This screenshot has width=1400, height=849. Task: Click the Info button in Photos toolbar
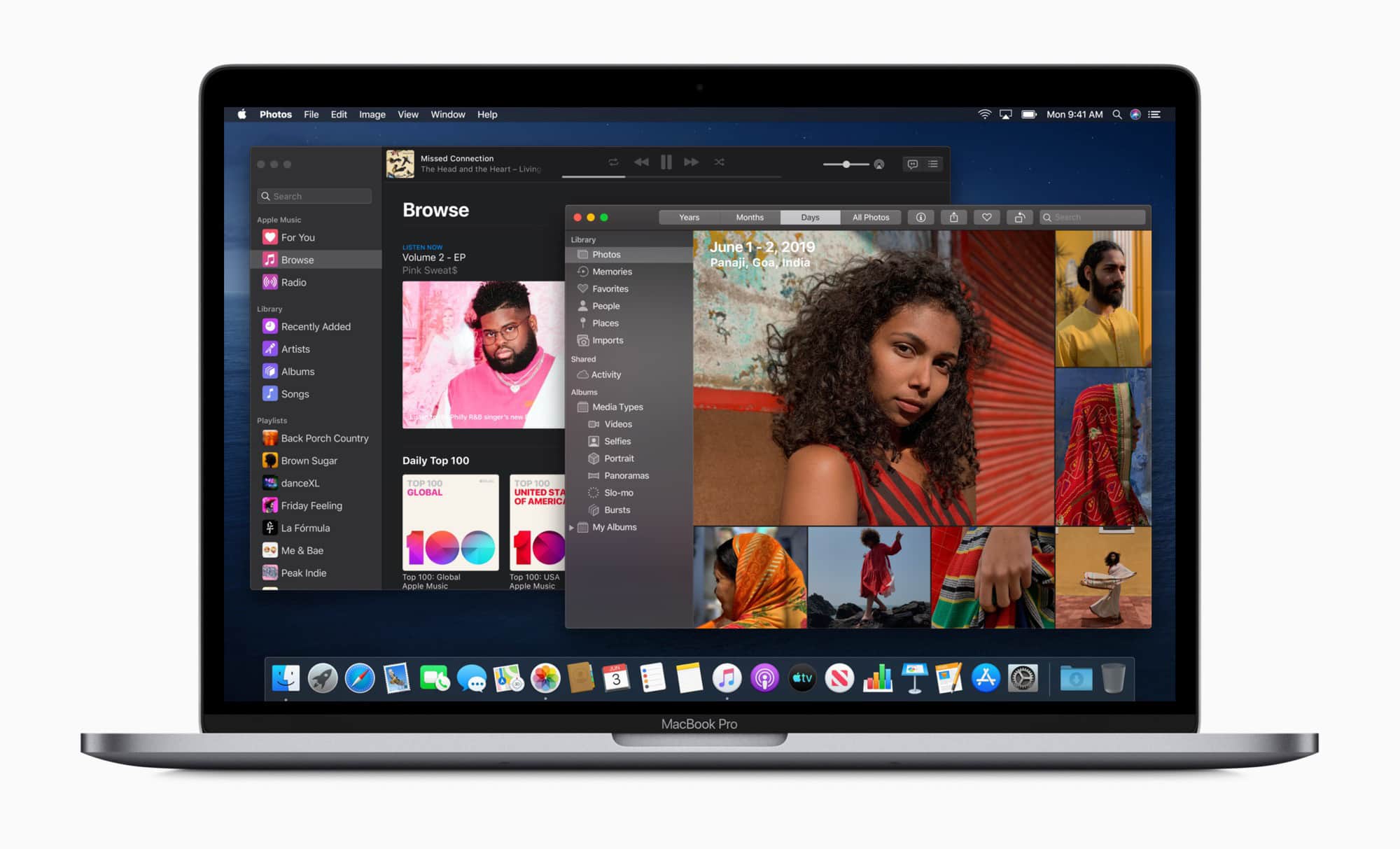coord(920,218)
